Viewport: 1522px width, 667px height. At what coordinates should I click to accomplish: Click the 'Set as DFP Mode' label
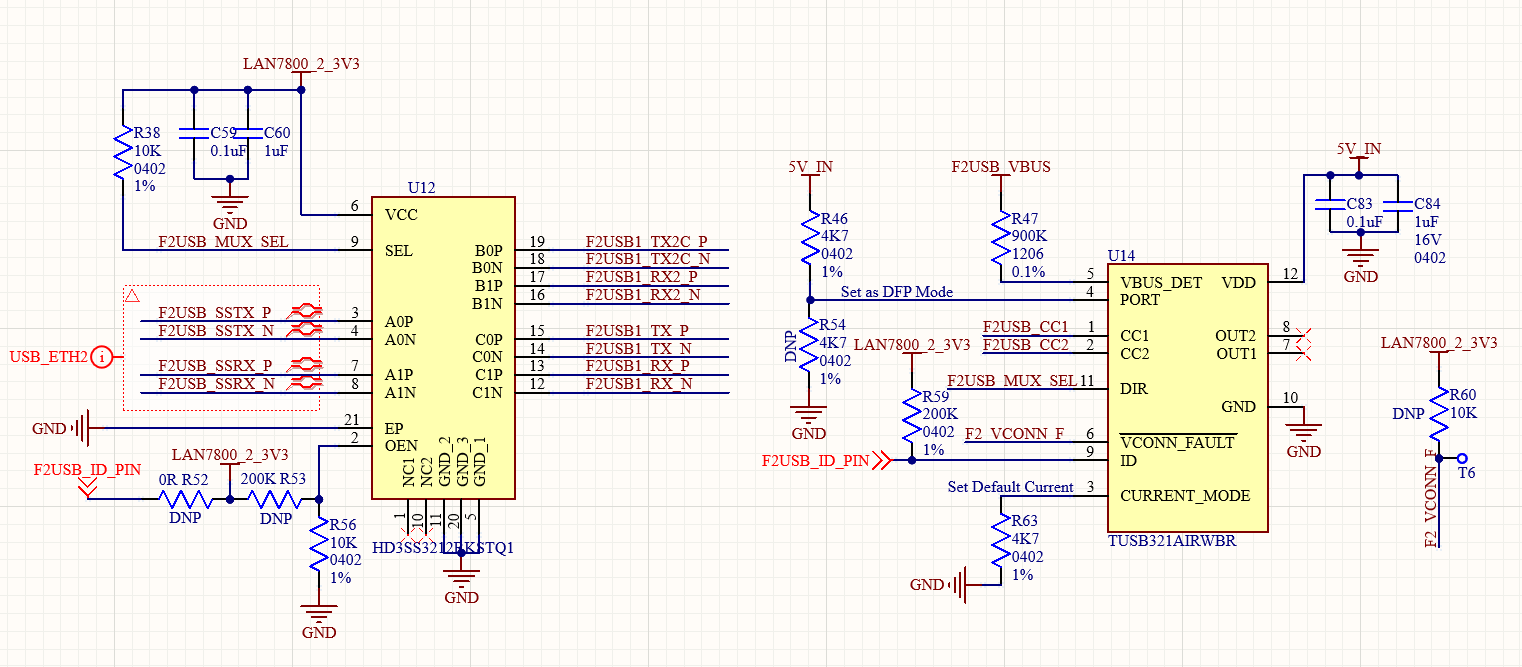tap(897, 292)
